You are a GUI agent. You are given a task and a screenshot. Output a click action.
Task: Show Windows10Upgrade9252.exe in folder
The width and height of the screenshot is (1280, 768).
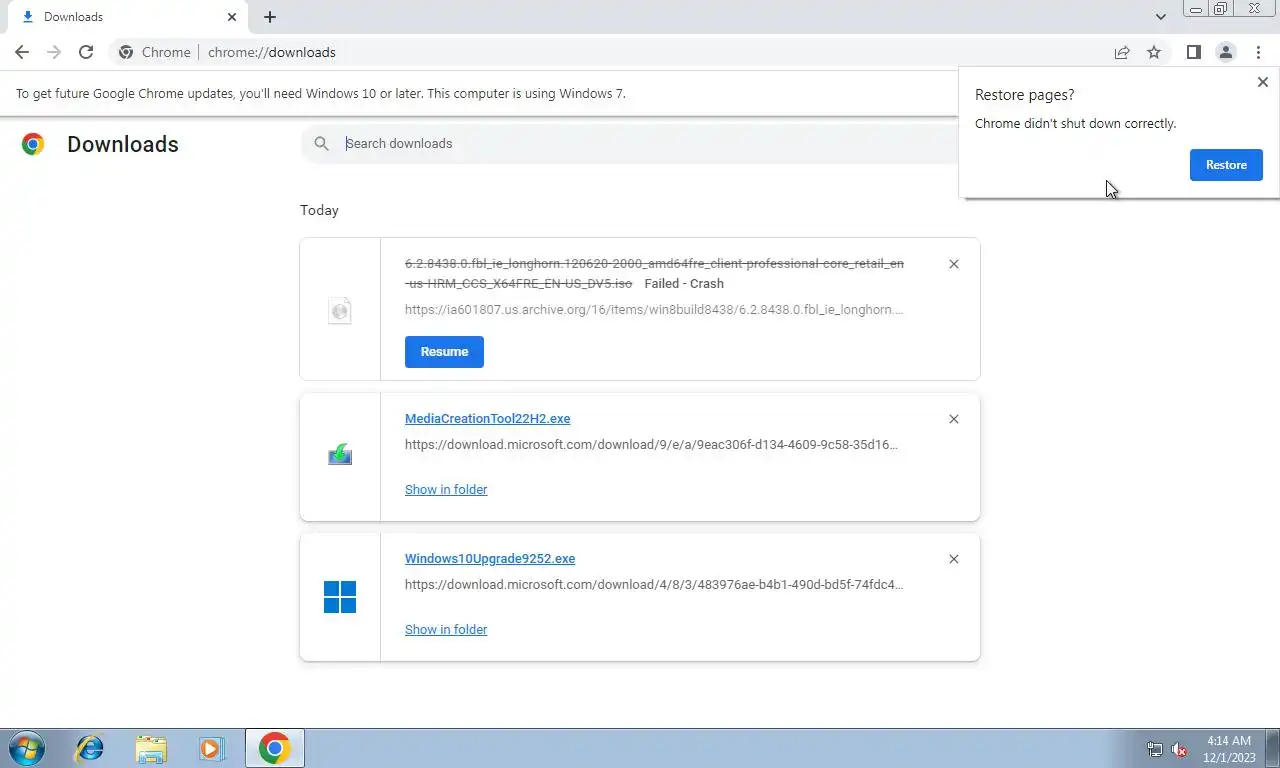click(x=446, y=629)
